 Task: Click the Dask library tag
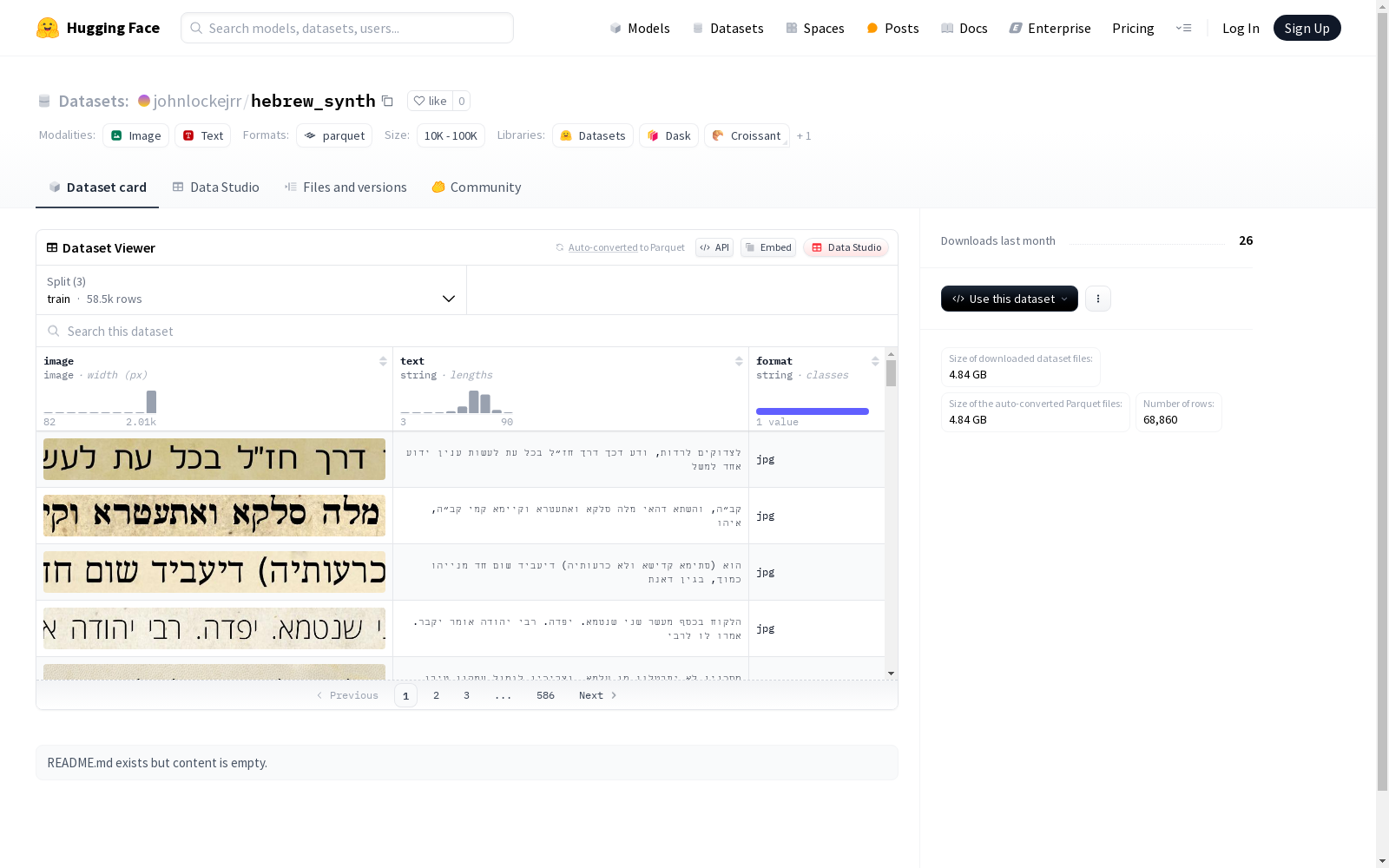(x=668, y=135)
